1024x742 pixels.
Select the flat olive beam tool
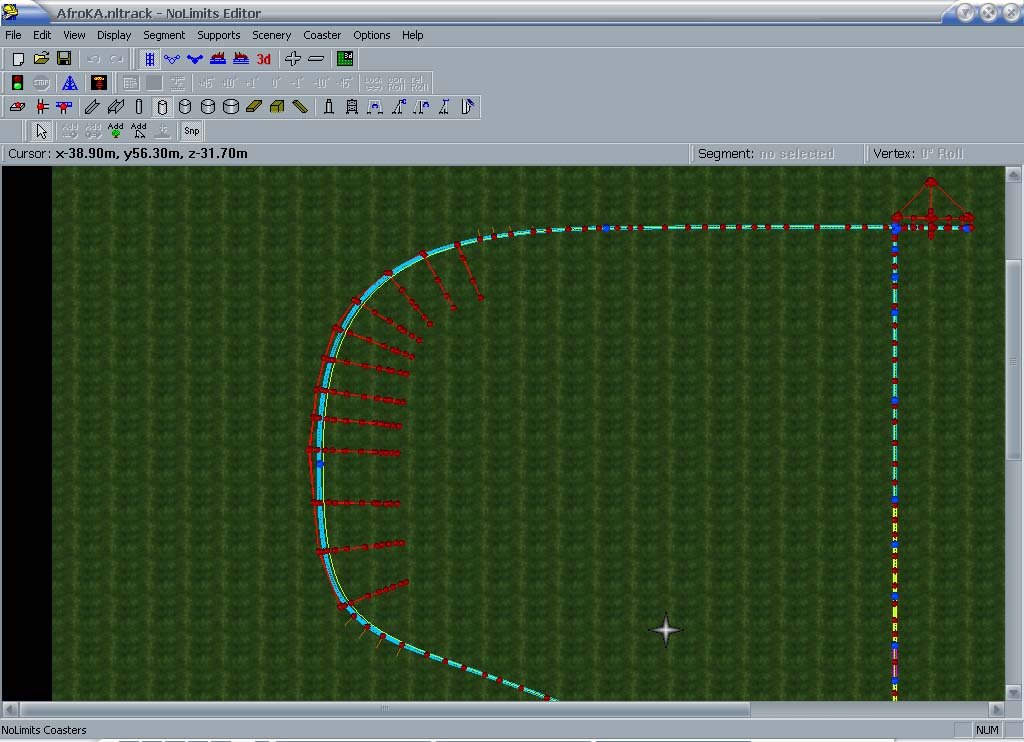tap(253, 106)
